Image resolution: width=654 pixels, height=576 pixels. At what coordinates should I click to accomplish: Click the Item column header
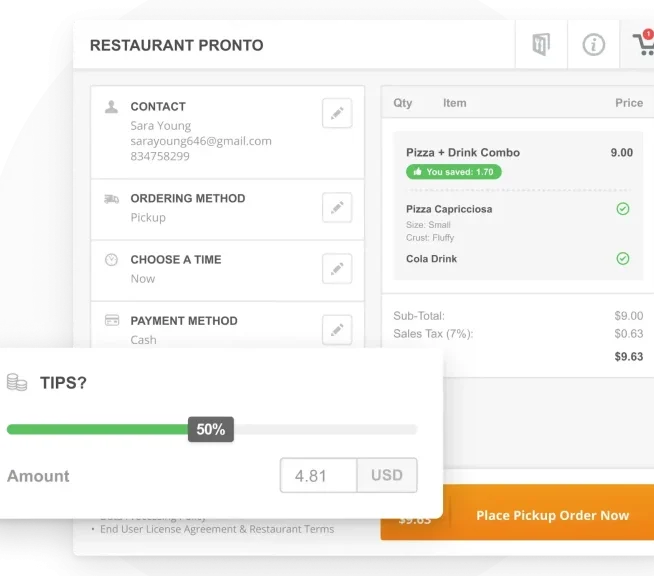tap(455, 103)
